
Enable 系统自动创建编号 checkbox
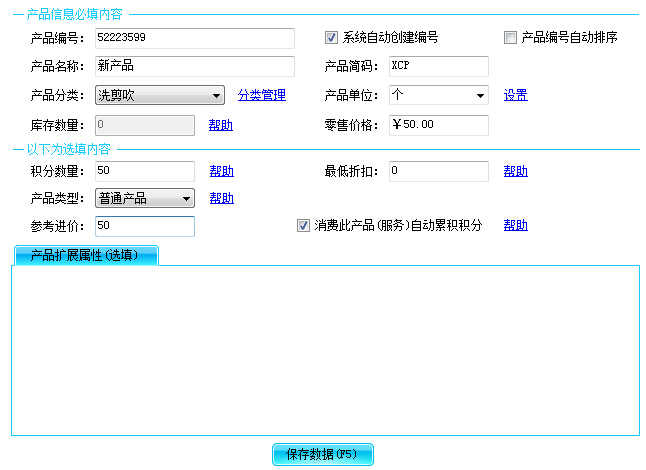tap(332, 38)
